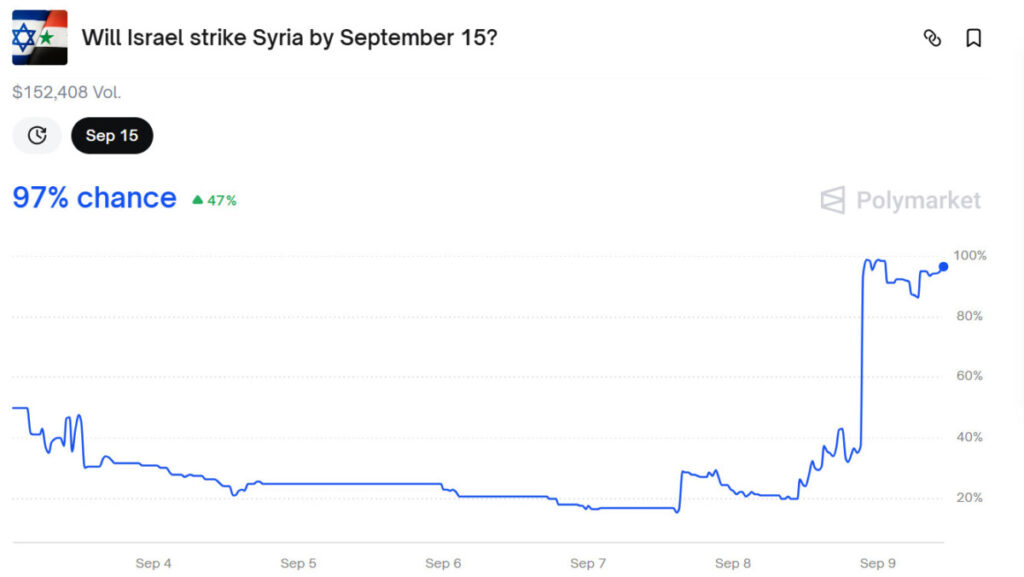Click the Sep 7 axis label

coord(588,563)
